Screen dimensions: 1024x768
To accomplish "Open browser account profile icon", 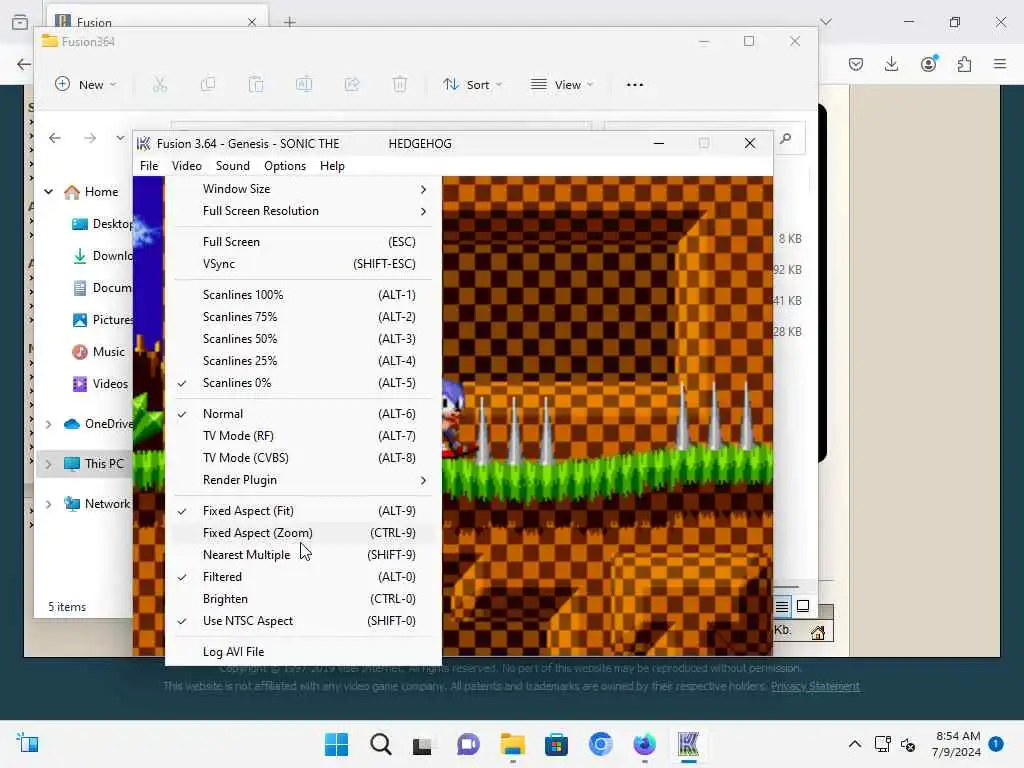I will tap(929, 64).
